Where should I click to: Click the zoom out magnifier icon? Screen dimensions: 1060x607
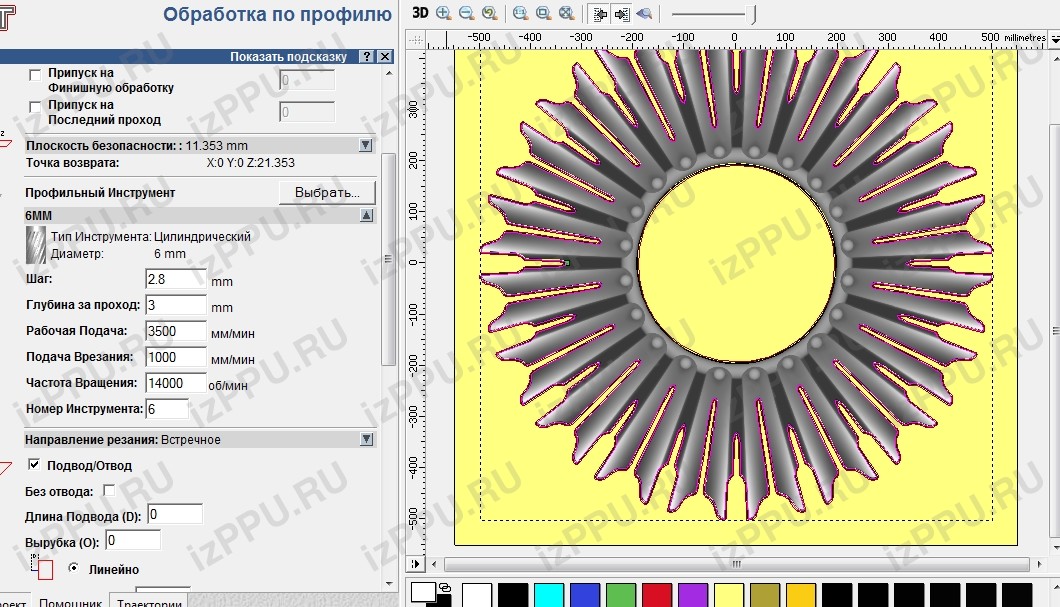[466, 13]
